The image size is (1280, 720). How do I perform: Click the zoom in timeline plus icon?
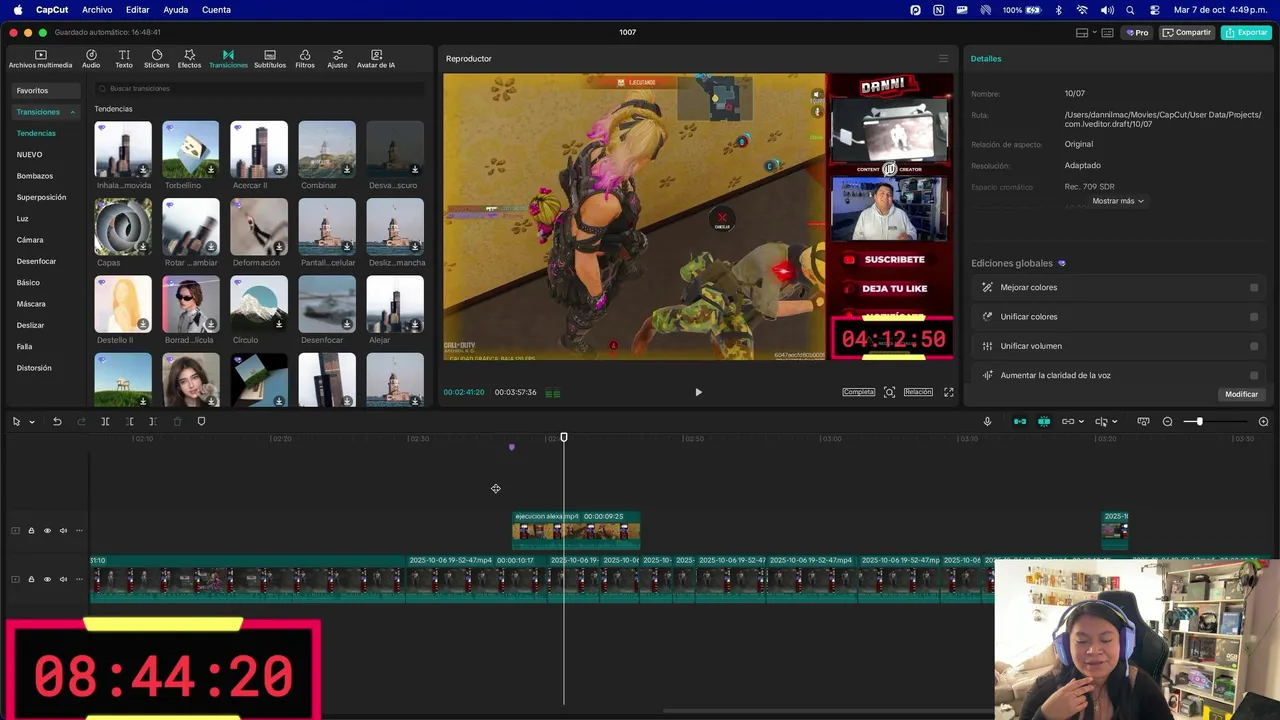pyautogui.click(x=1263, y=422)
